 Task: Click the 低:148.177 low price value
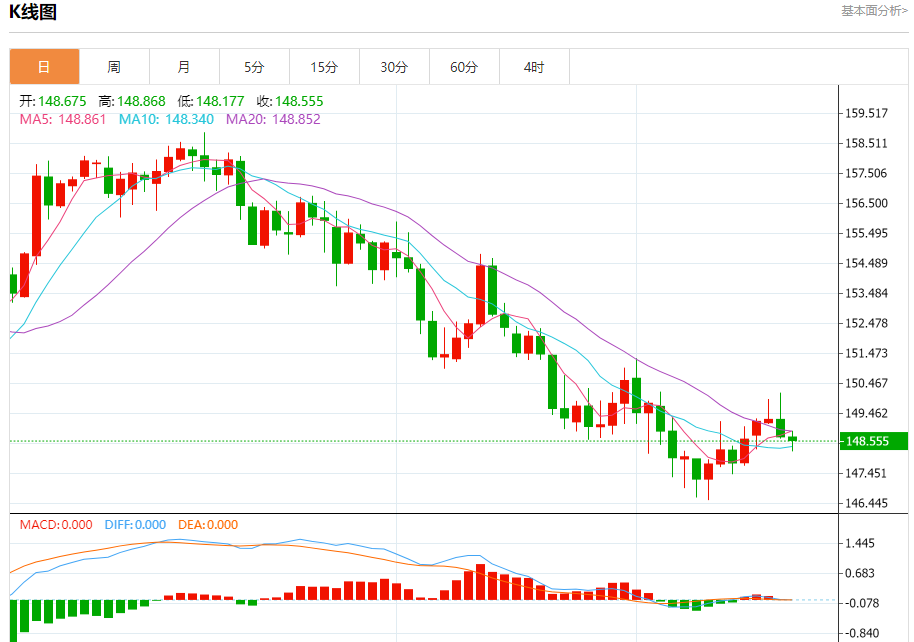(211, 101)
